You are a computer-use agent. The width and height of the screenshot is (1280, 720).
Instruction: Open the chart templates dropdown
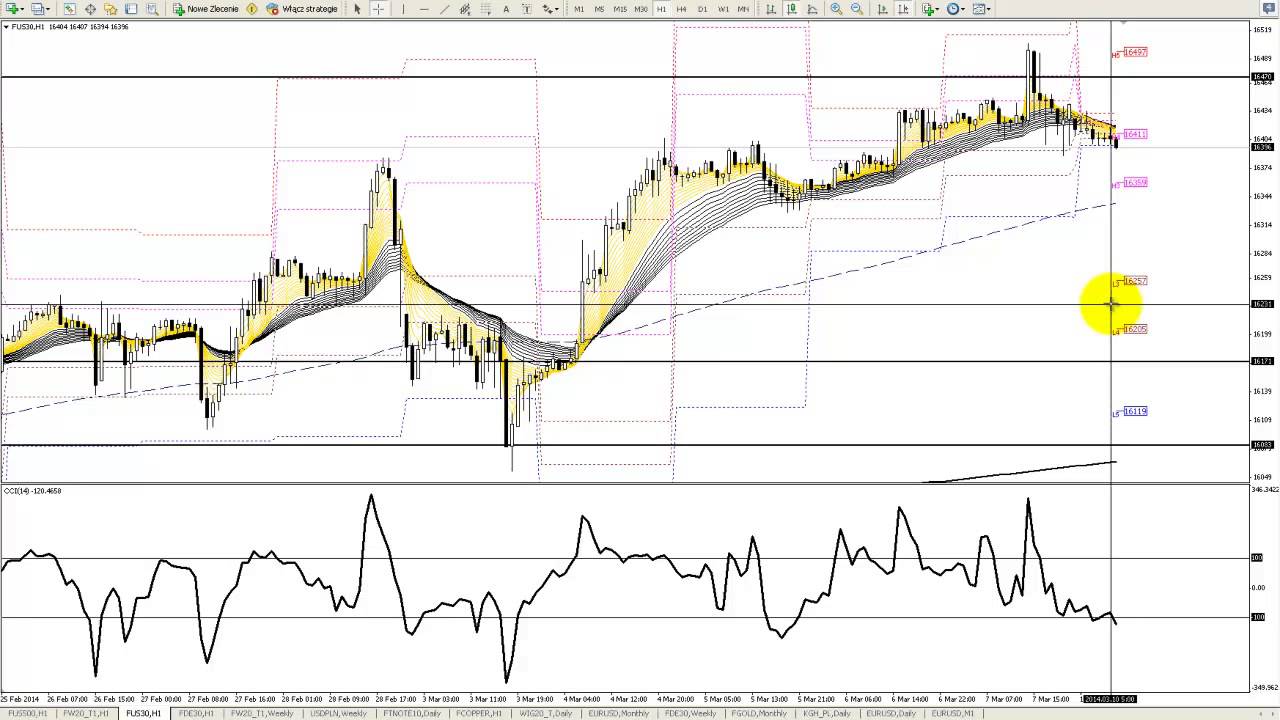point(982,9)
